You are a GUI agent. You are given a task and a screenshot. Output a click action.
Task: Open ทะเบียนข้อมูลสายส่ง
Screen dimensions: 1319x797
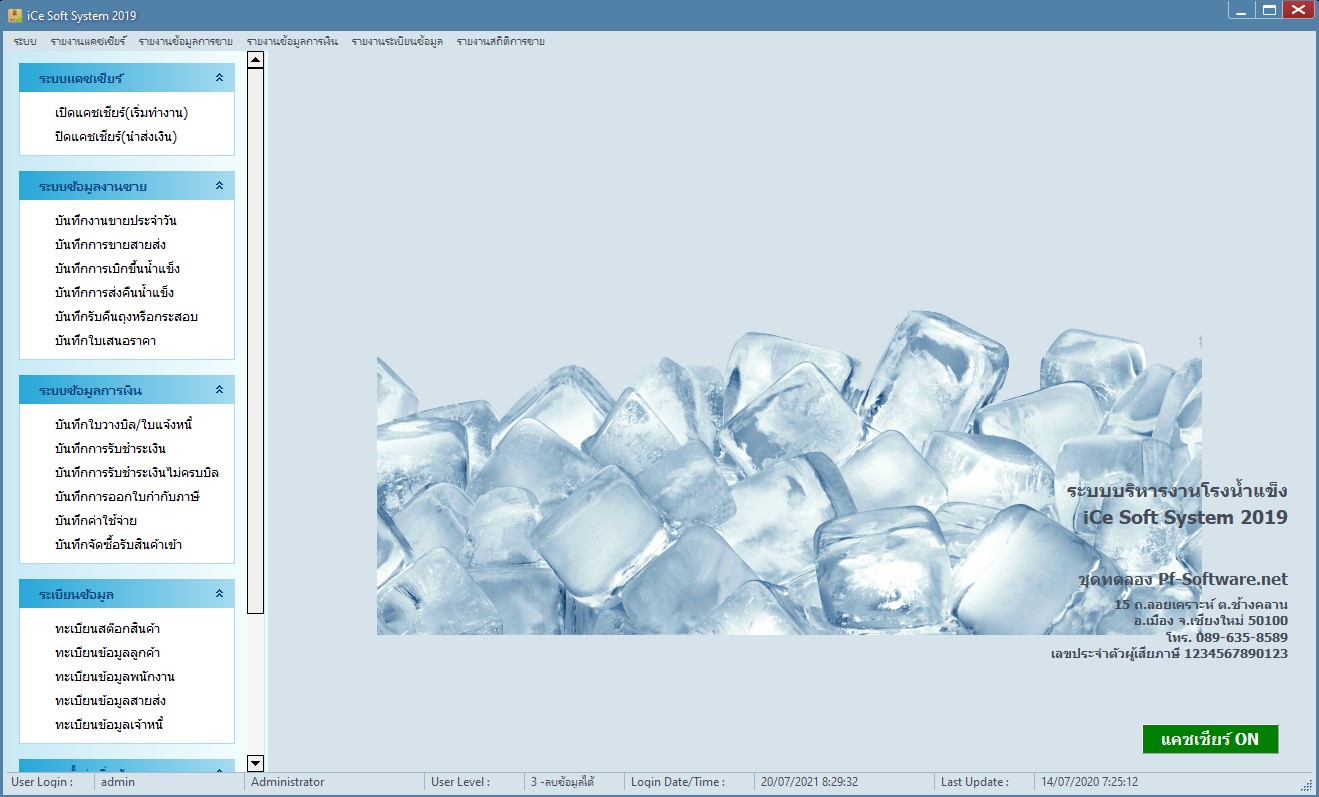(x=110, y=701)
